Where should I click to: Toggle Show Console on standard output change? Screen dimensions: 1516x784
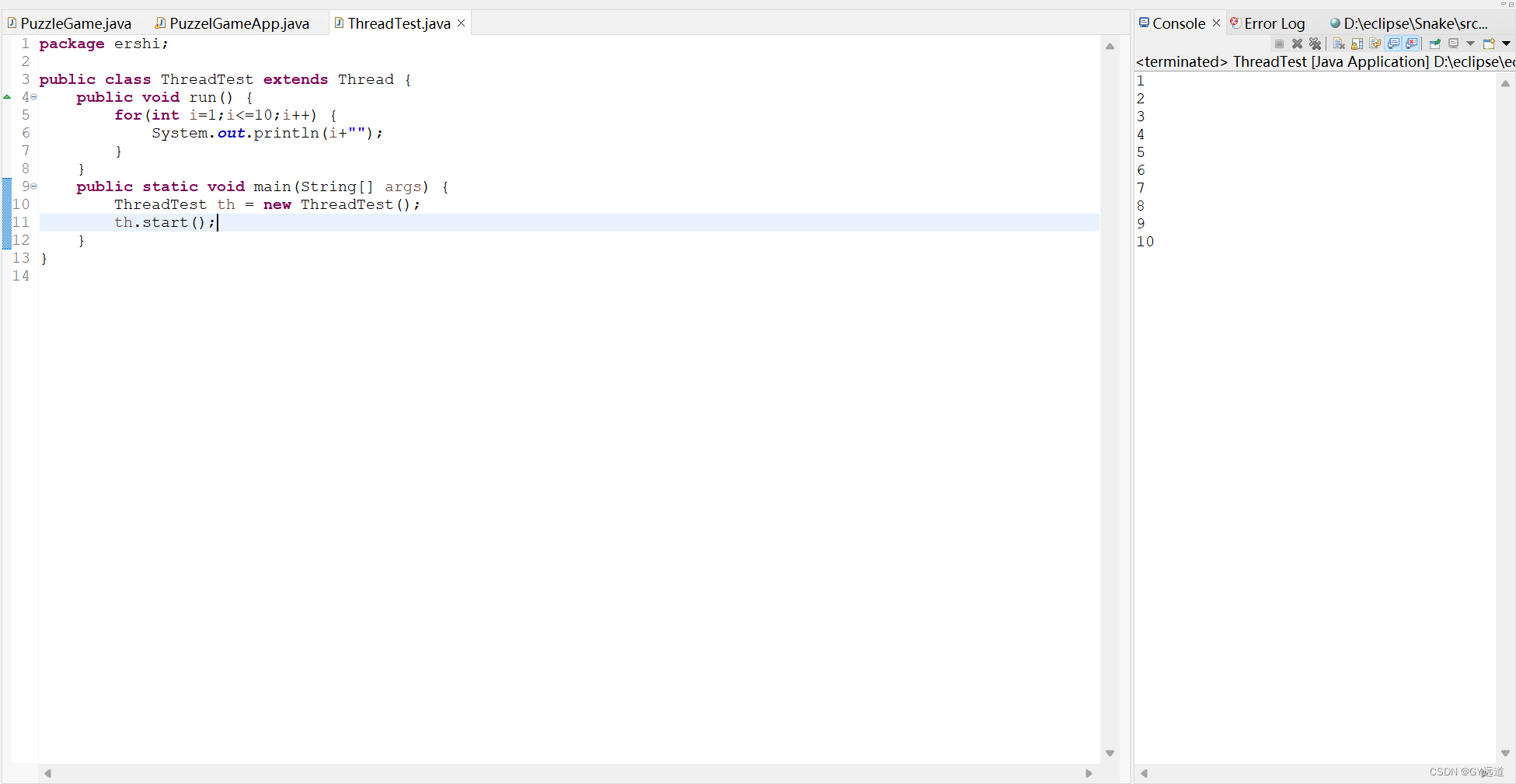pos(1392,44)
